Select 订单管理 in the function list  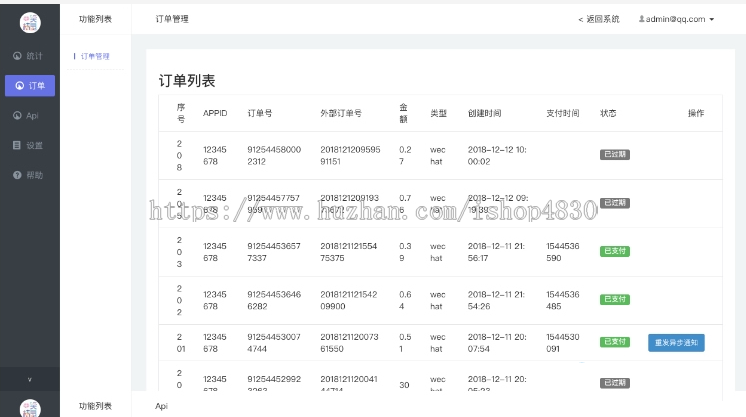95,56
